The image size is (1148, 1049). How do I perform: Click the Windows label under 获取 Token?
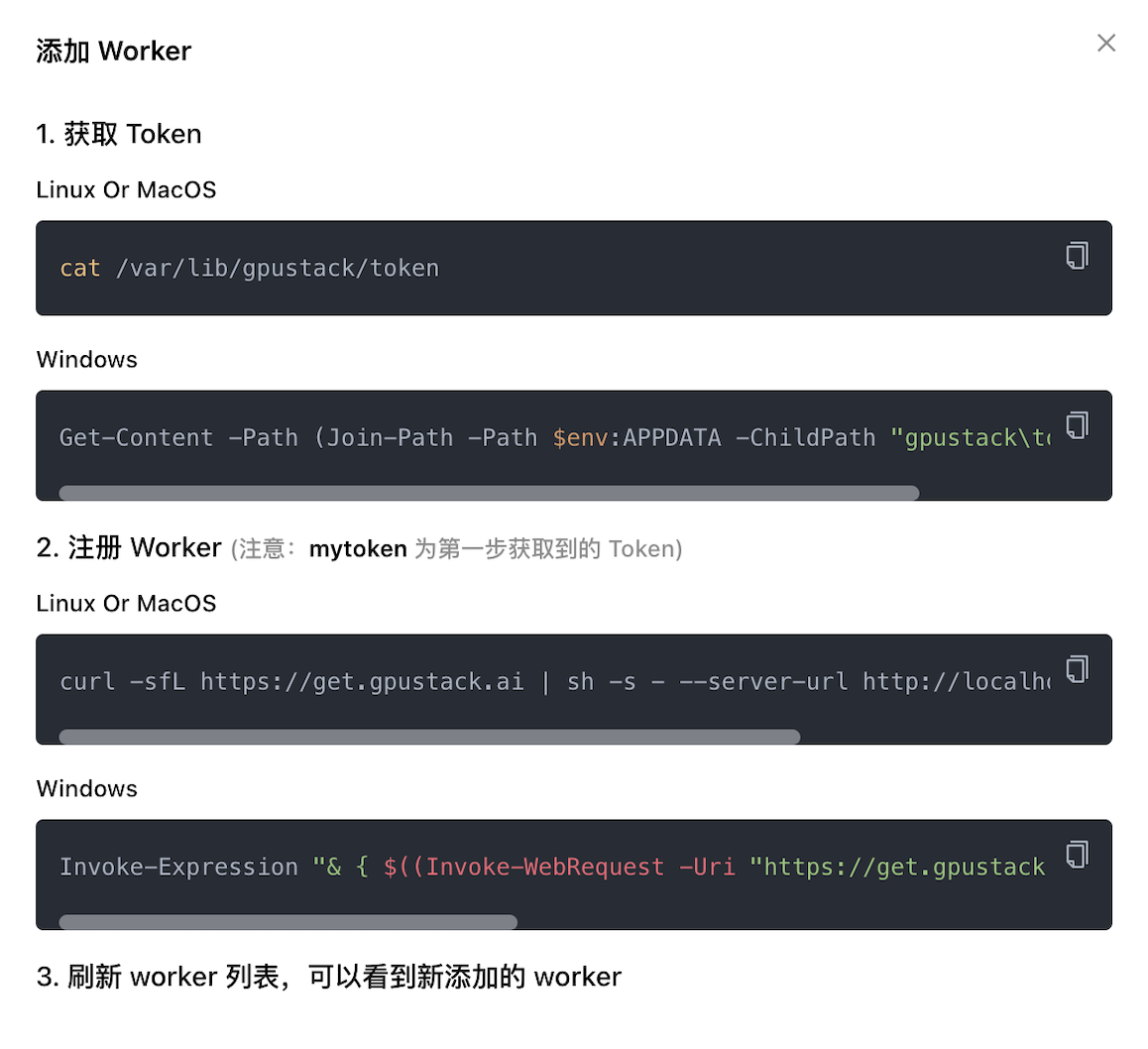click(x=87, y=360)
